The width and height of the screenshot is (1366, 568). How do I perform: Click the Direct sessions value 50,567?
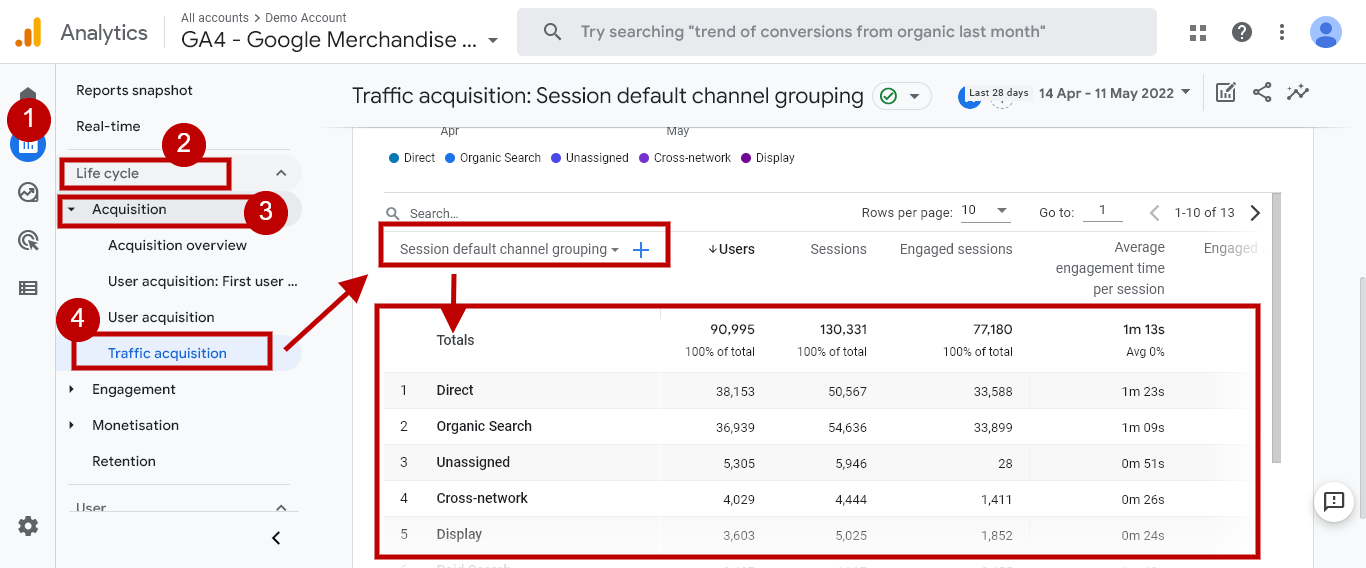(x=848, y=391)
